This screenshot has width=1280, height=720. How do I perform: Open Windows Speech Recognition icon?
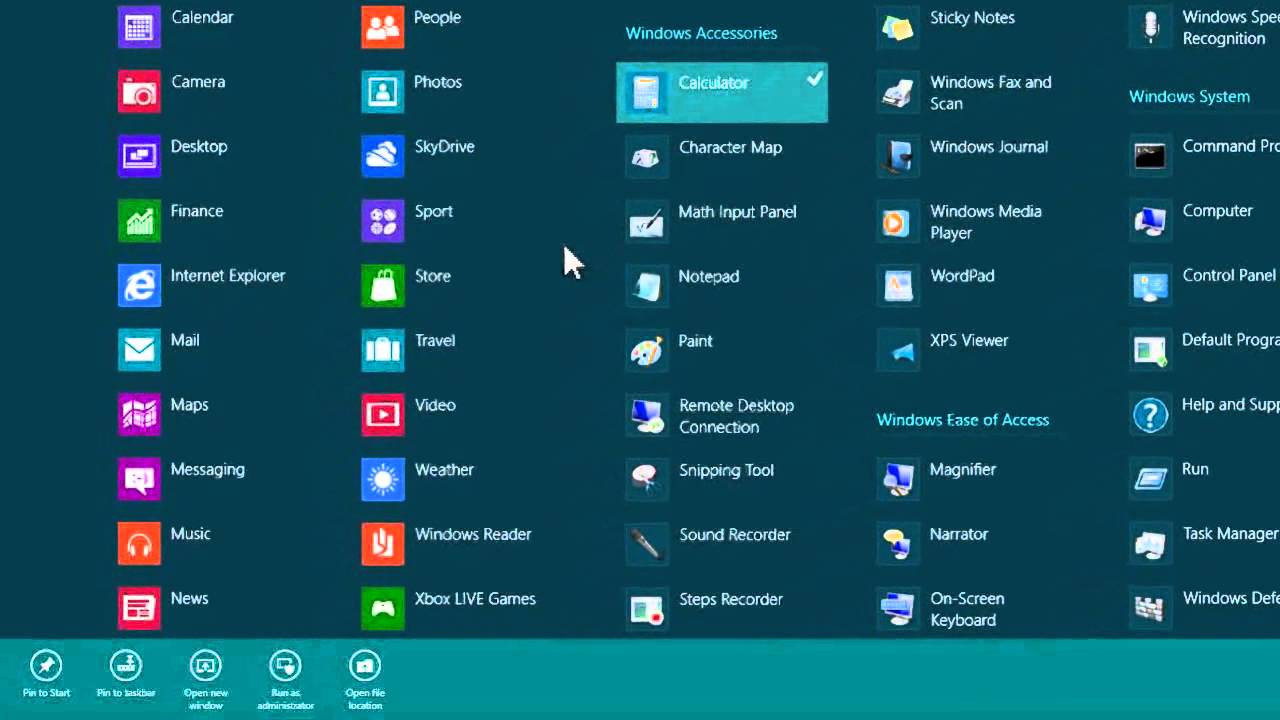tap(1150, 28)
